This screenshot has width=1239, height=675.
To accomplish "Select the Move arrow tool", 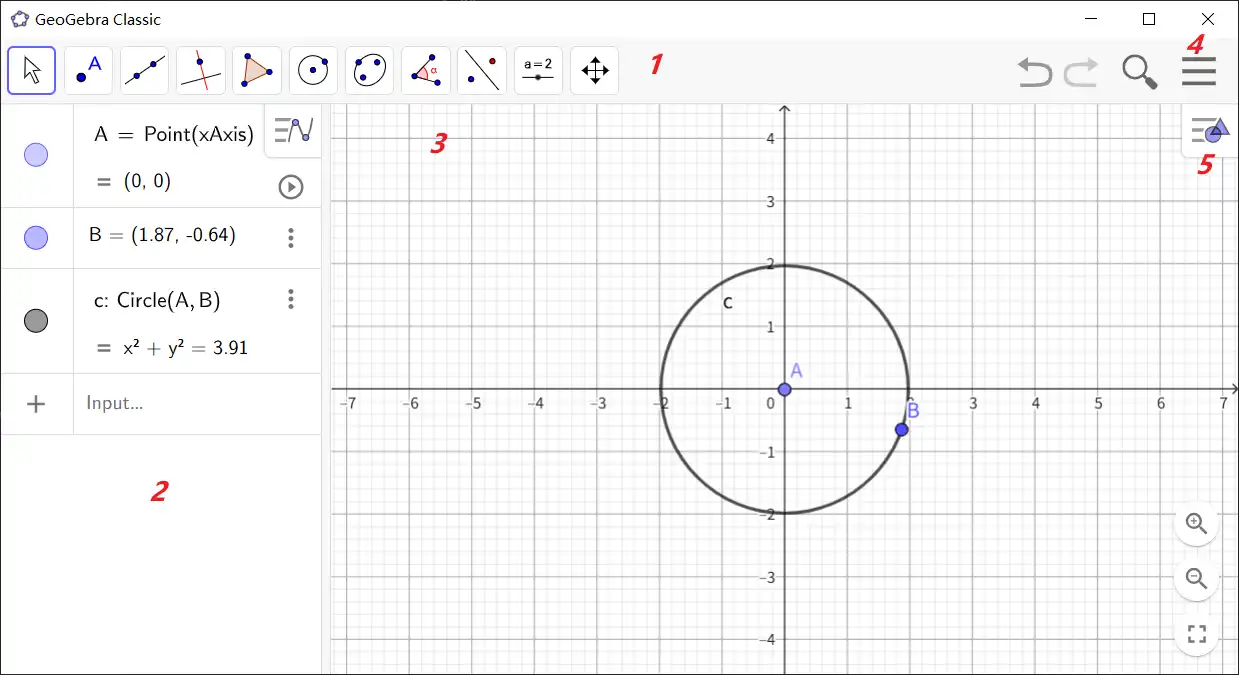I will pos(31,70).
